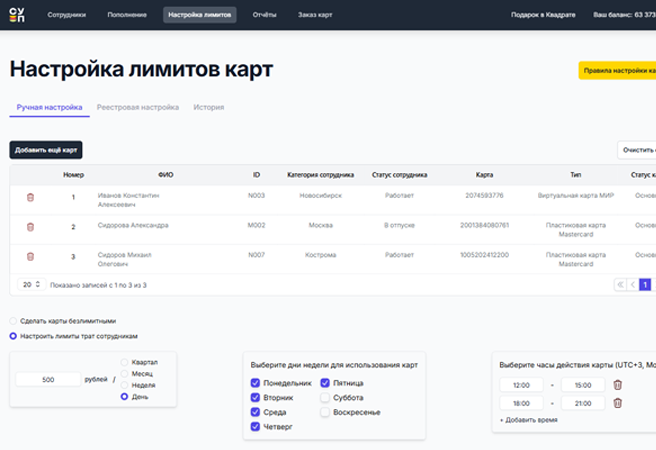Click trash icon for Сидорова Александра row
This screenshot has width=656, height=450.
pyautogui.click(x=30, y=227)
